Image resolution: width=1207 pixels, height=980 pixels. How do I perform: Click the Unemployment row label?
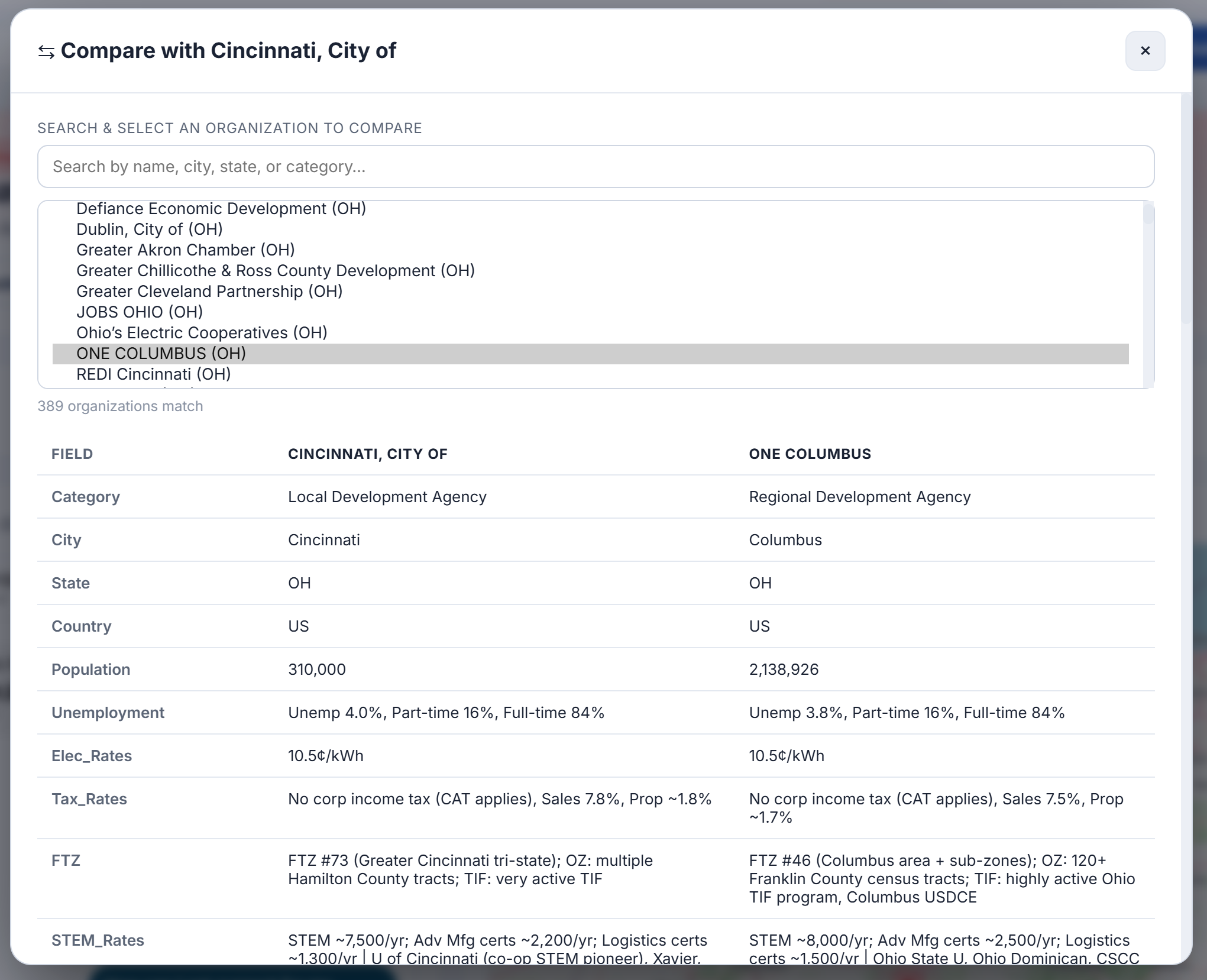click(x=108, y=713)
